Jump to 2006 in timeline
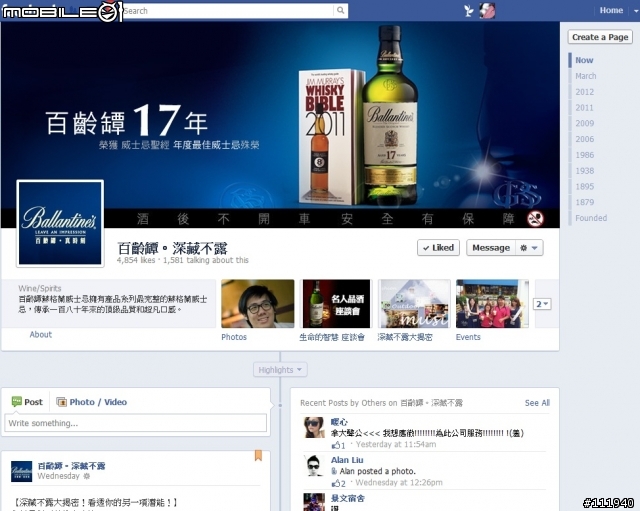 click(x=584, y=139)
